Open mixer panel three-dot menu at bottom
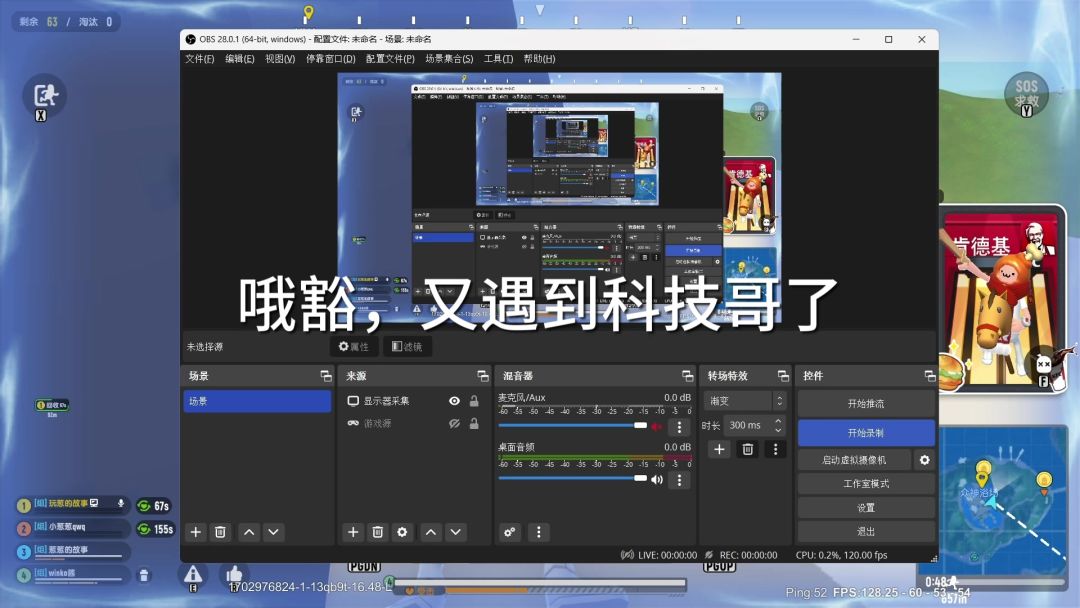This screenshot has height=608, width=1080. tap(539, 532)
